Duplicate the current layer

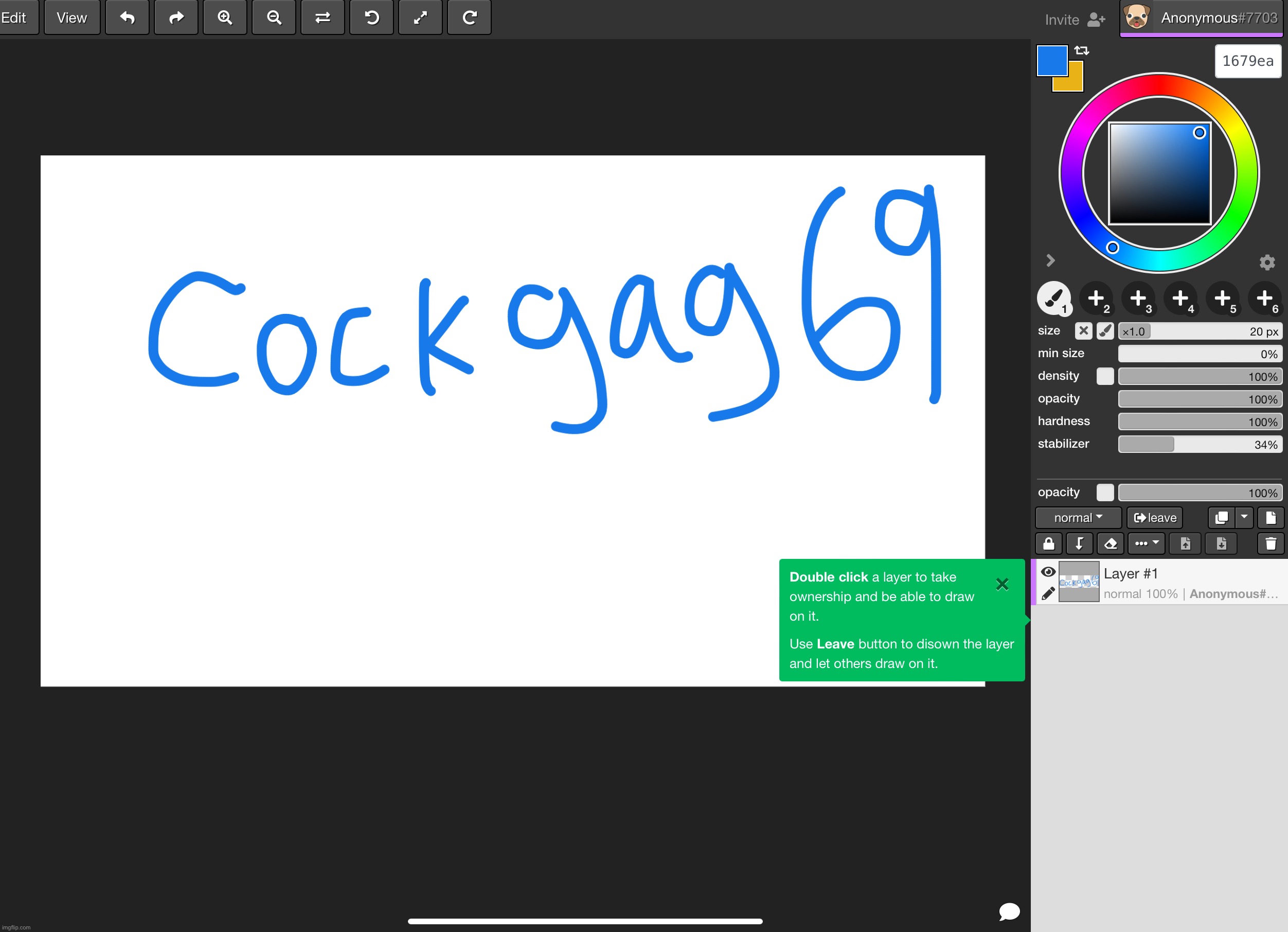[x=1221, y=518]
